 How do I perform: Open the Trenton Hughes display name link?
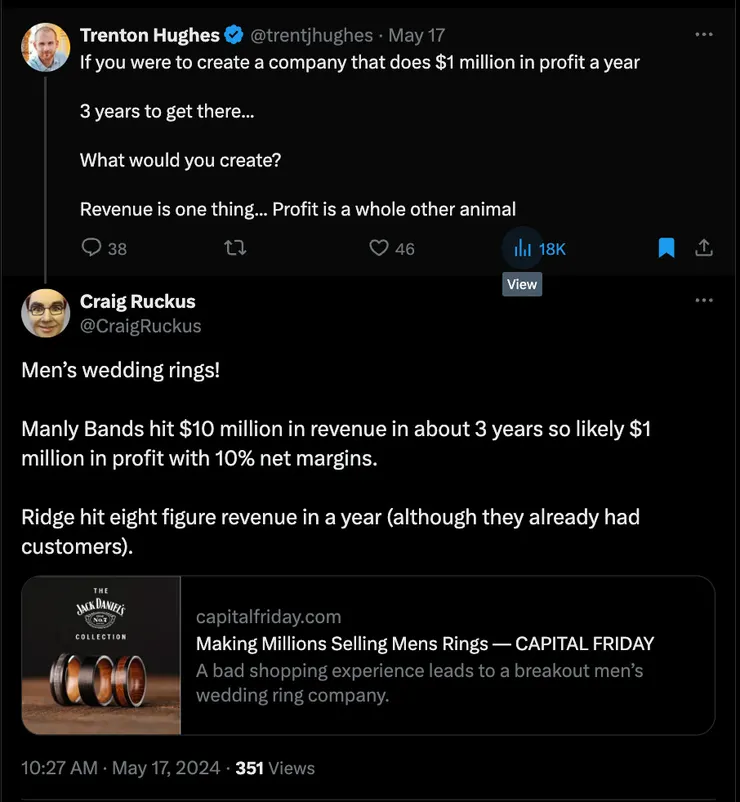150,35
